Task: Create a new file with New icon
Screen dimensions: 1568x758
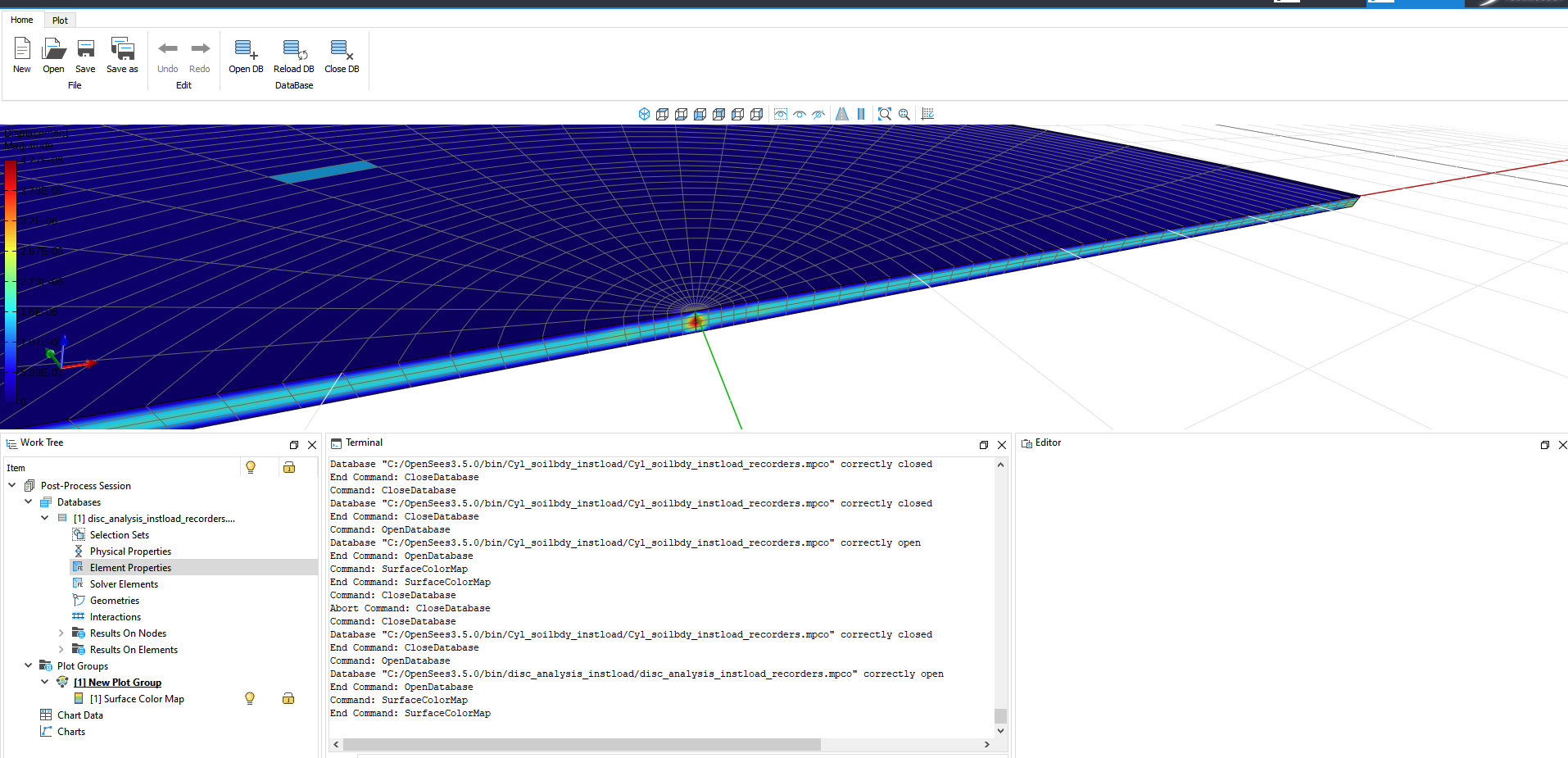Action: pos(22,55)
